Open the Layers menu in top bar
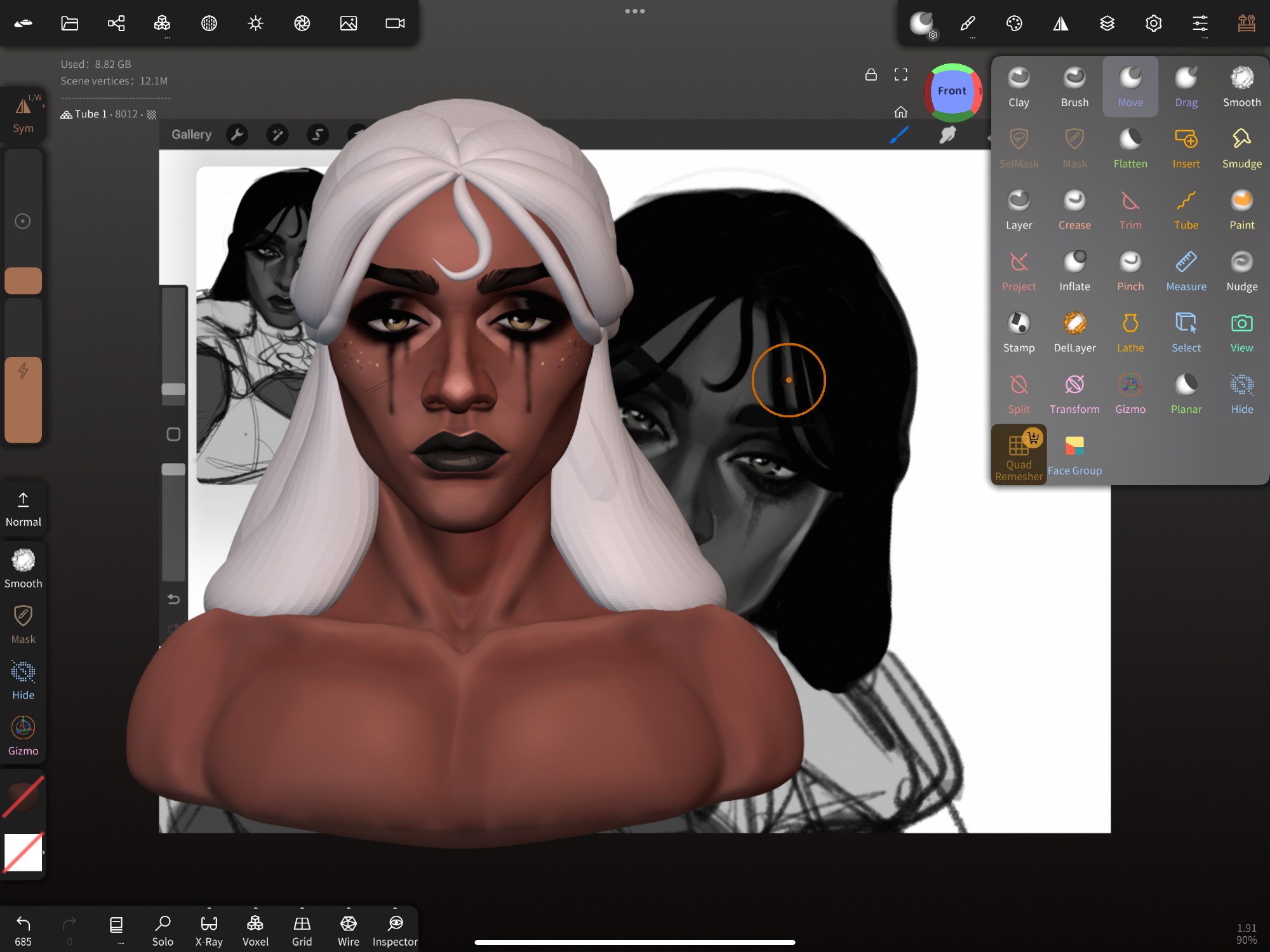 [1107, 23]
